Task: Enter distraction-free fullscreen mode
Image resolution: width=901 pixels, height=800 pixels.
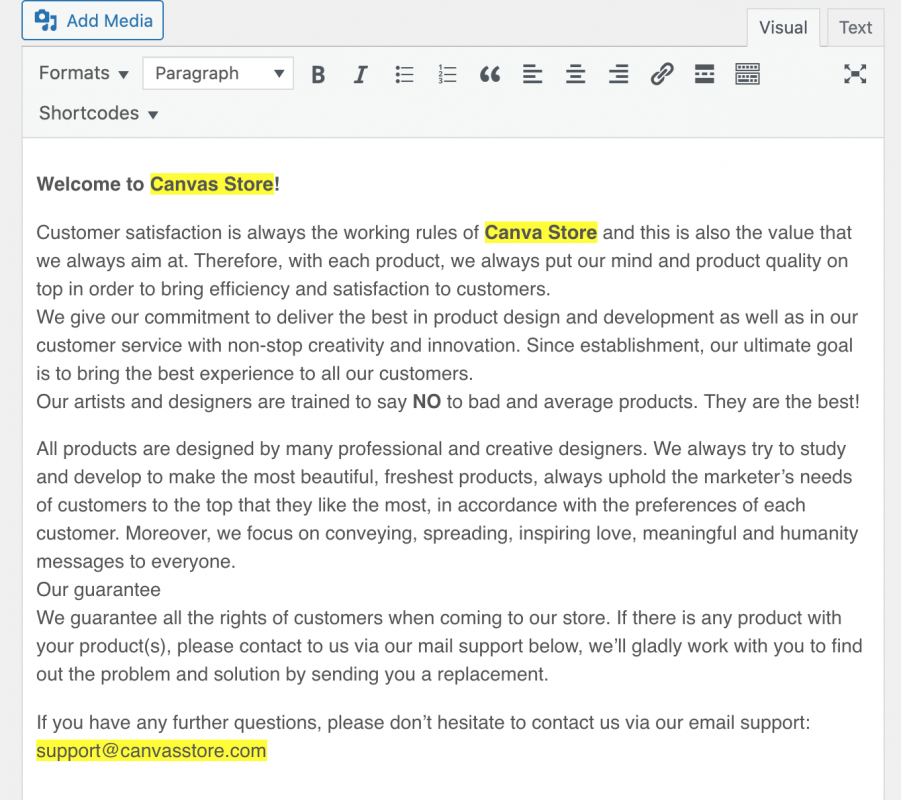Action: (x=855, y=74)
